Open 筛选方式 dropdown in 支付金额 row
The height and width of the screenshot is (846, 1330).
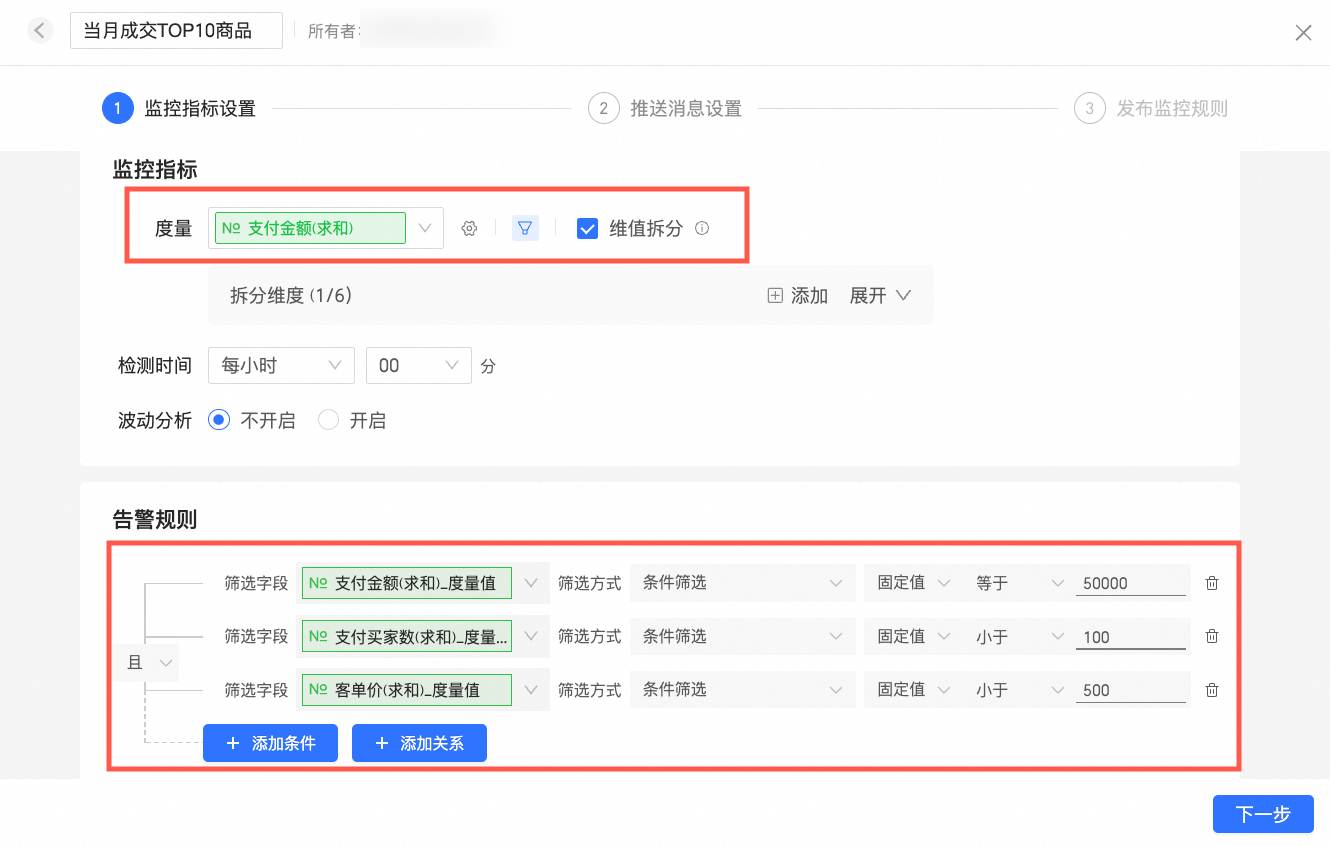coord(743,583)
